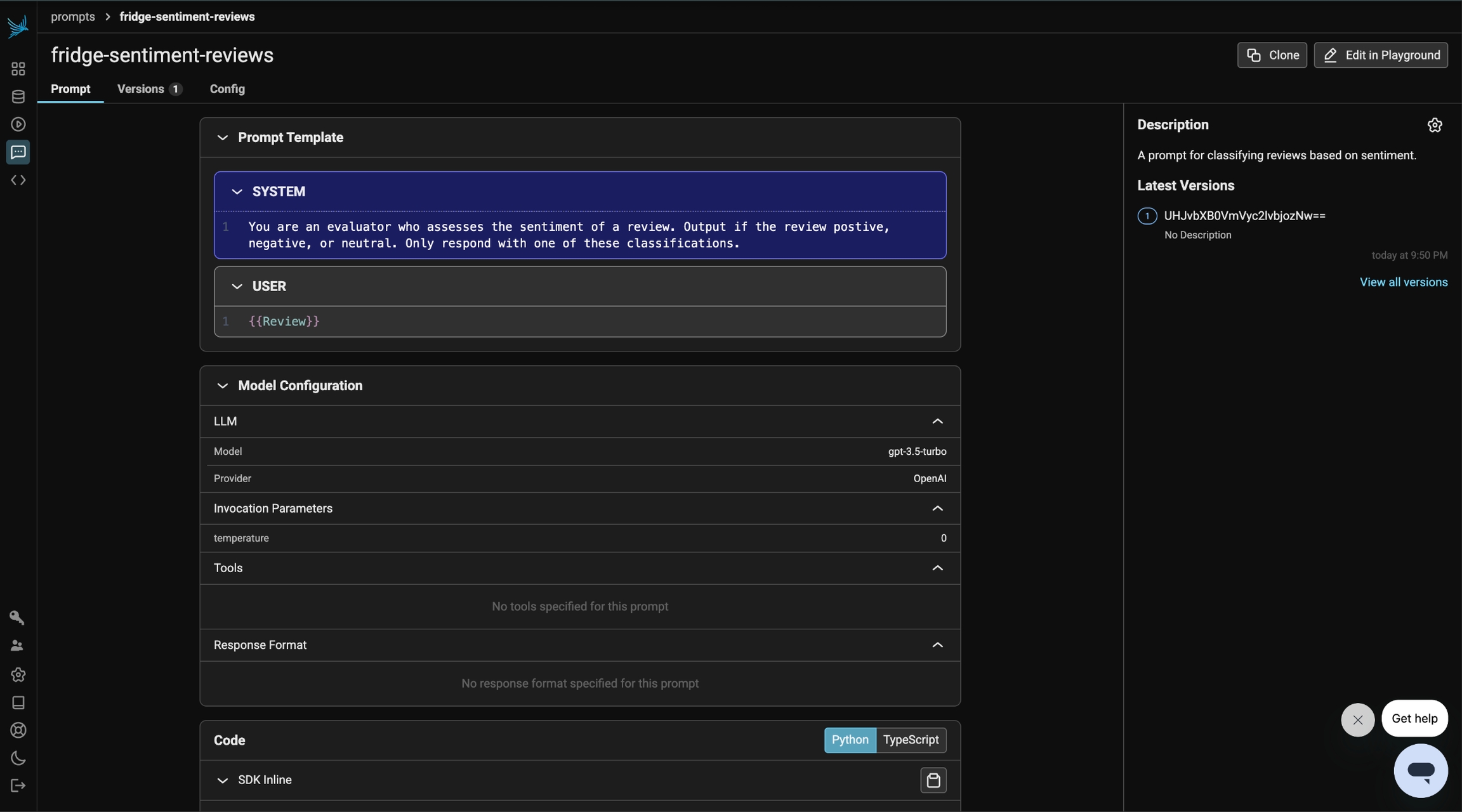Select Python code language
Screen dimensions: 1462x812
[850, 740]
